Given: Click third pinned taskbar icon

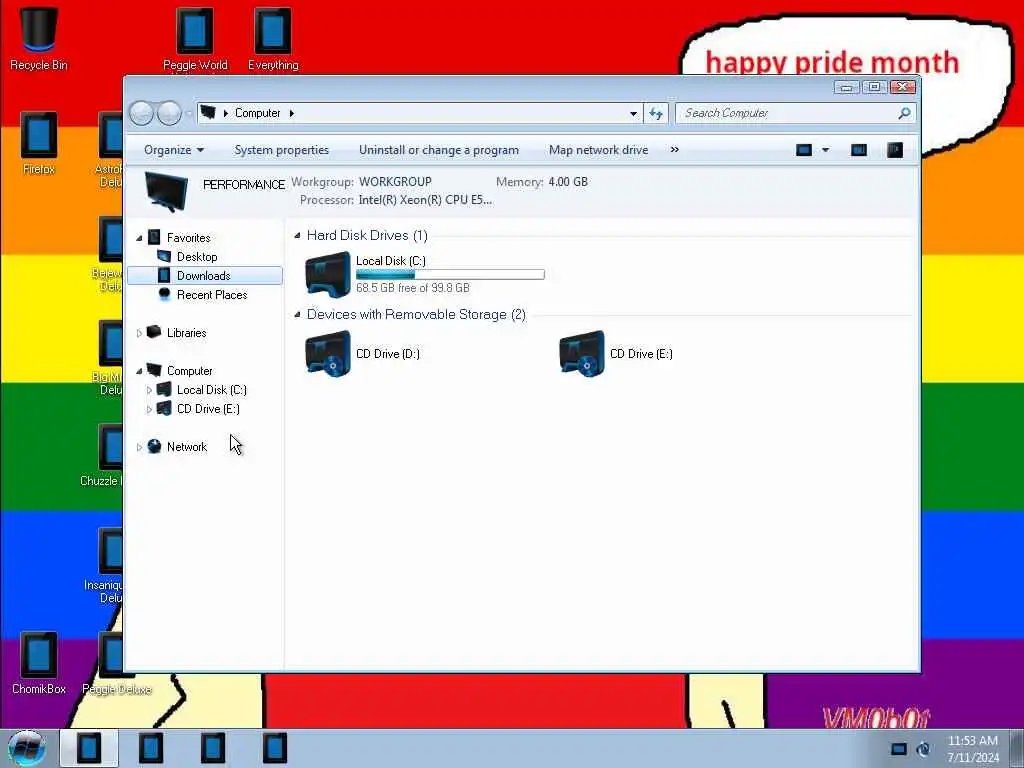Looking at the screenshot, I should coord(213,748).
